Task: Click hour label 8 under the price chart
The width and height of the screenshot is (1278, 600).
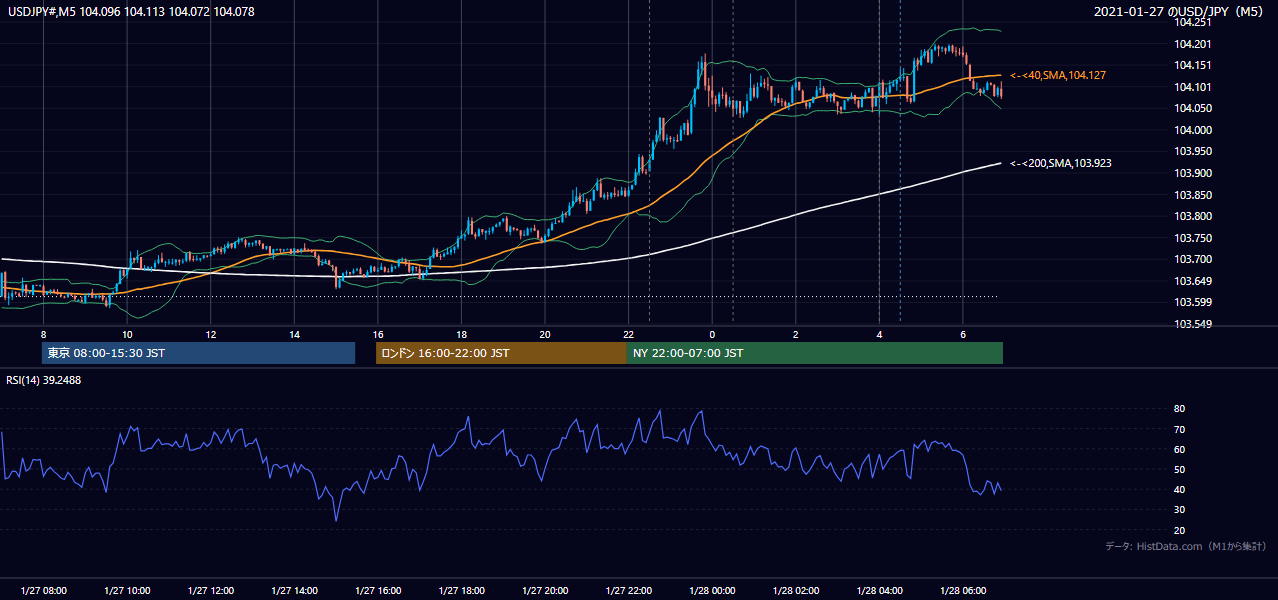Action: click(x=43, y=334)
